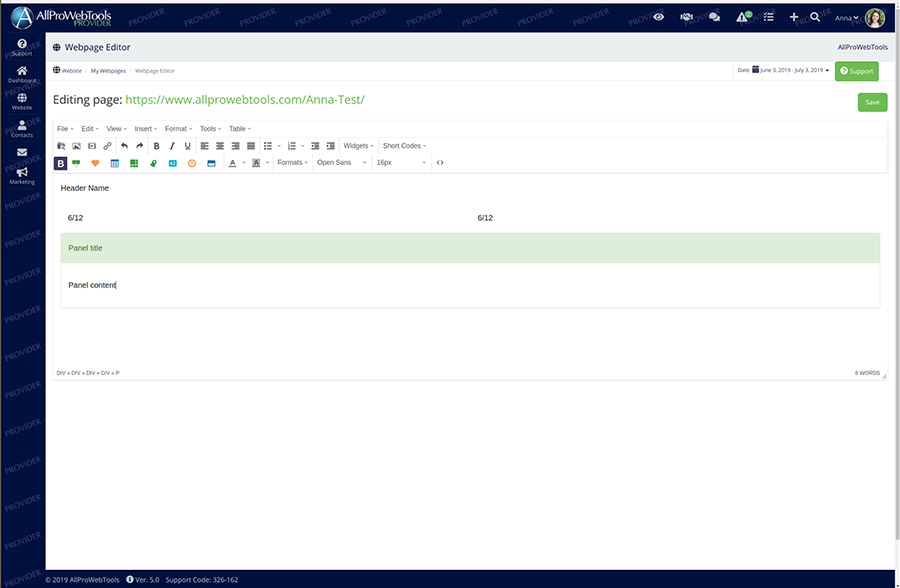Screen dimensions: 900x588
Task: Open the View menu
Action: pyautogui.click(x=117, y=129)
